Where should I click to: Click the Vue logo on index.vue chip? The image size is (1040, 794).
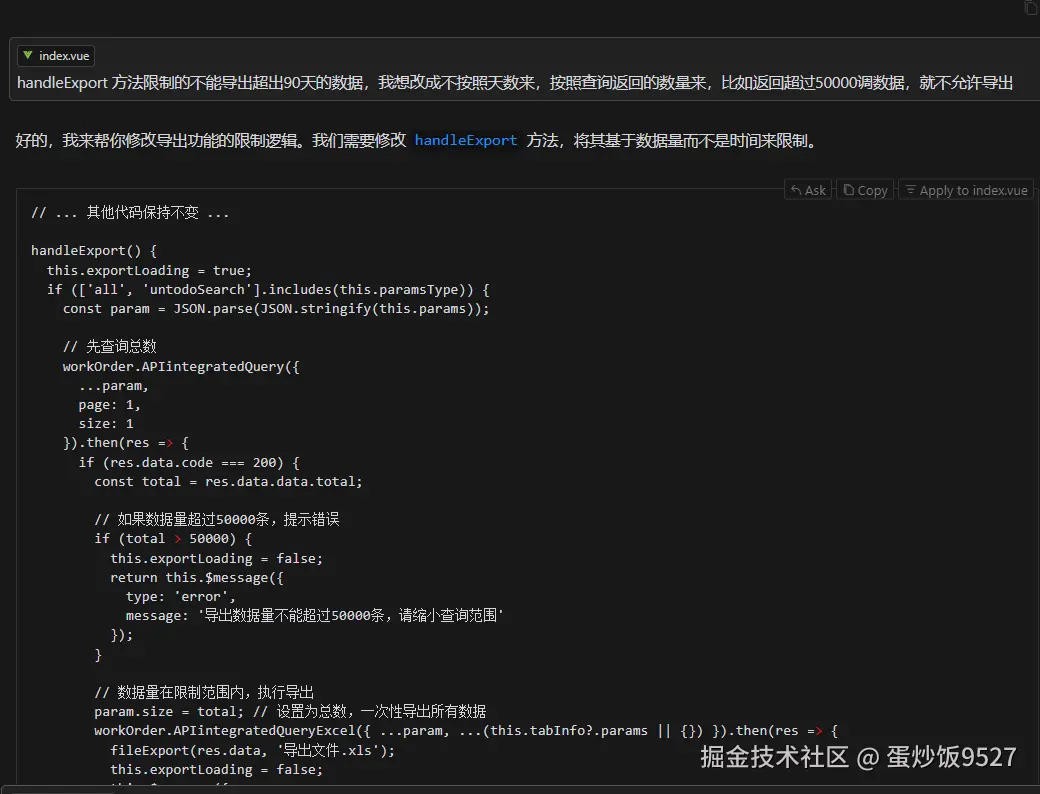click(28, 55)
